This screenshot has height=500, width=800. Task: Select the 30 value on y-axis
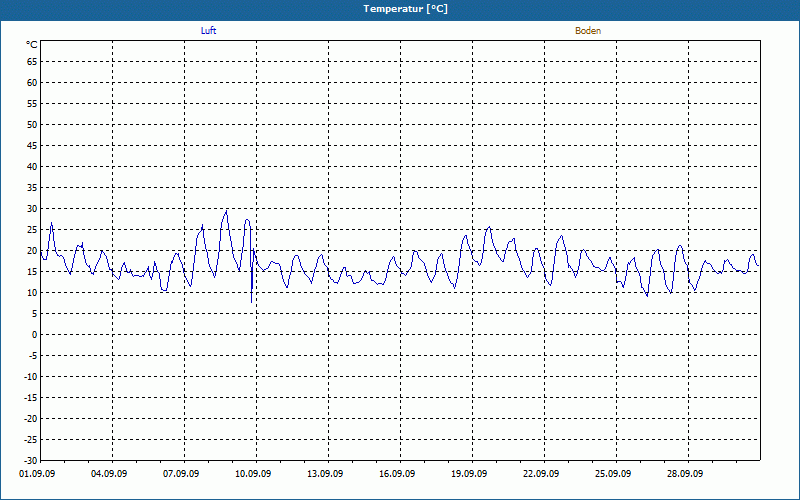(x=32, y=209)
